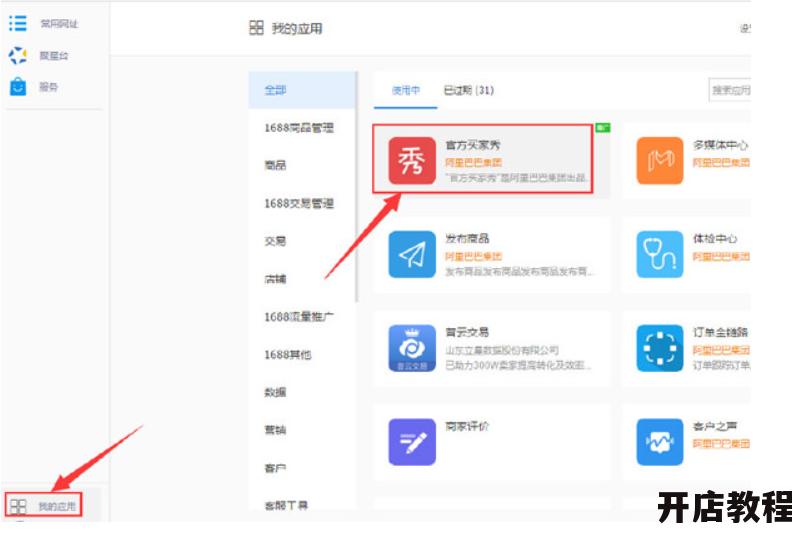Select the 1688商品管理 category

(299, 128)
